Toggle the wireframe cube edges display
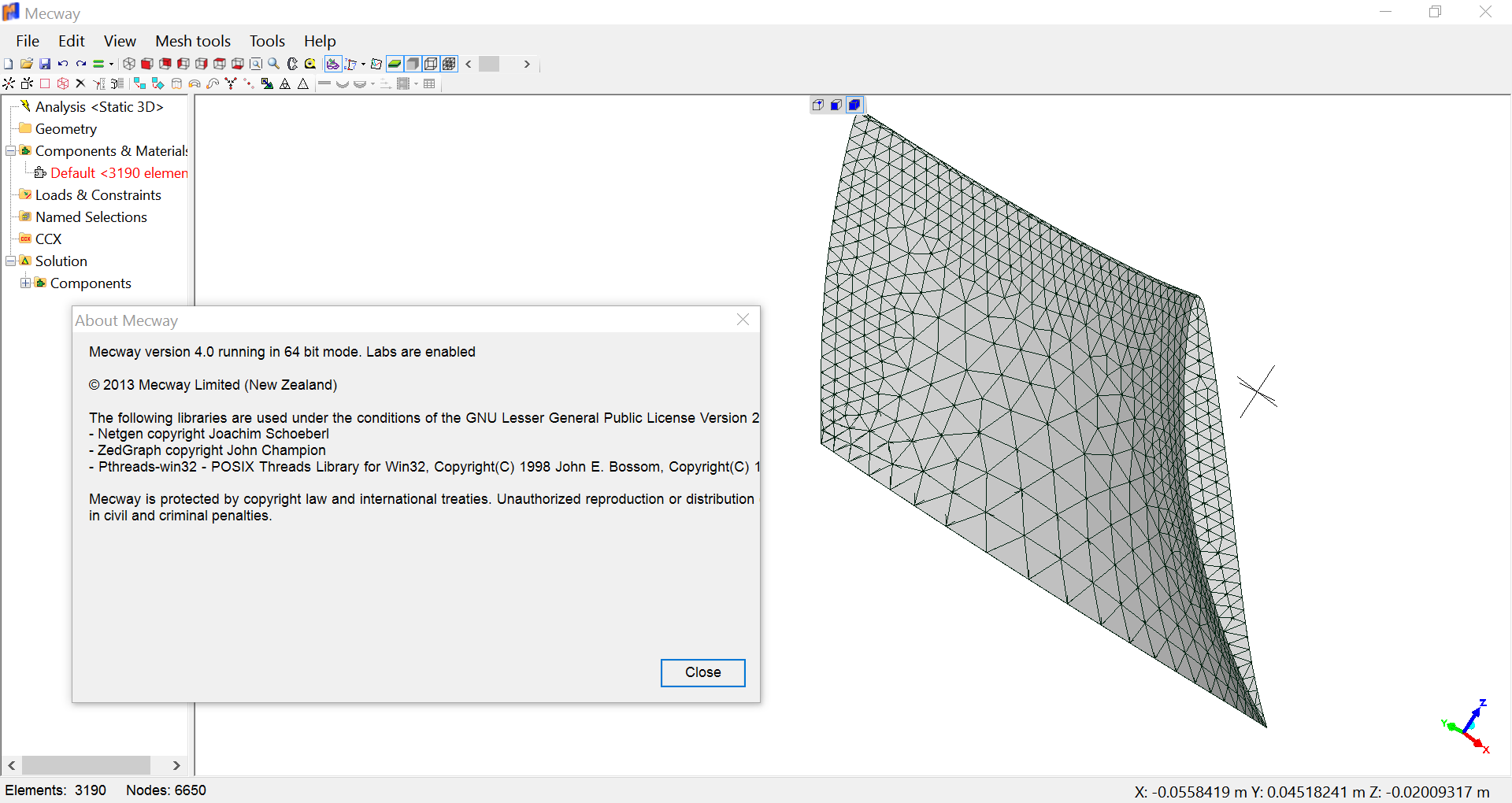The height and width of the screenshot is (803, 1512). (431, 64)
